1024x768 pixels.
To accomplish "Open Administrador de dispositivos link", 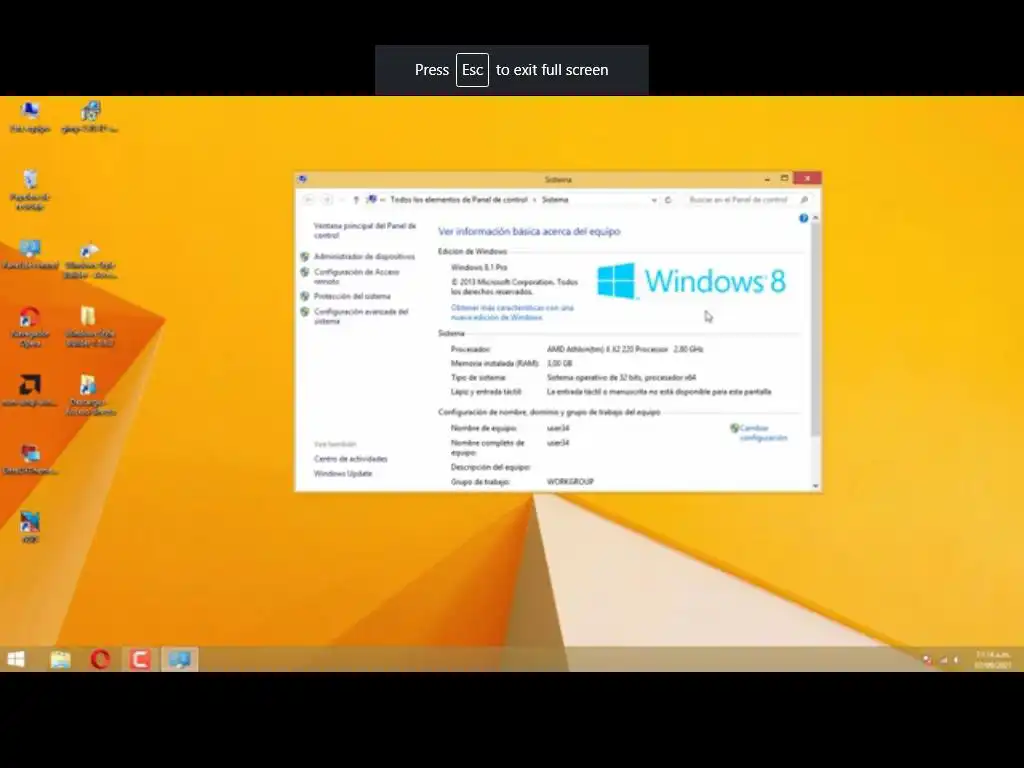I will (364, 257).
